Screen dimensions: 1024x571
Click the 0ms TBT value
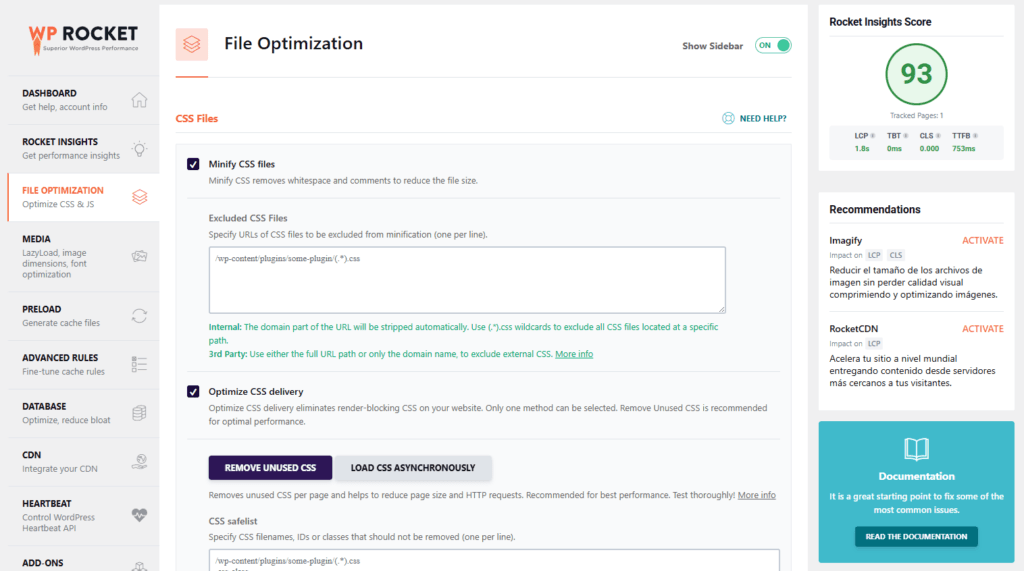pyautogui.click(x=894, y=149)
